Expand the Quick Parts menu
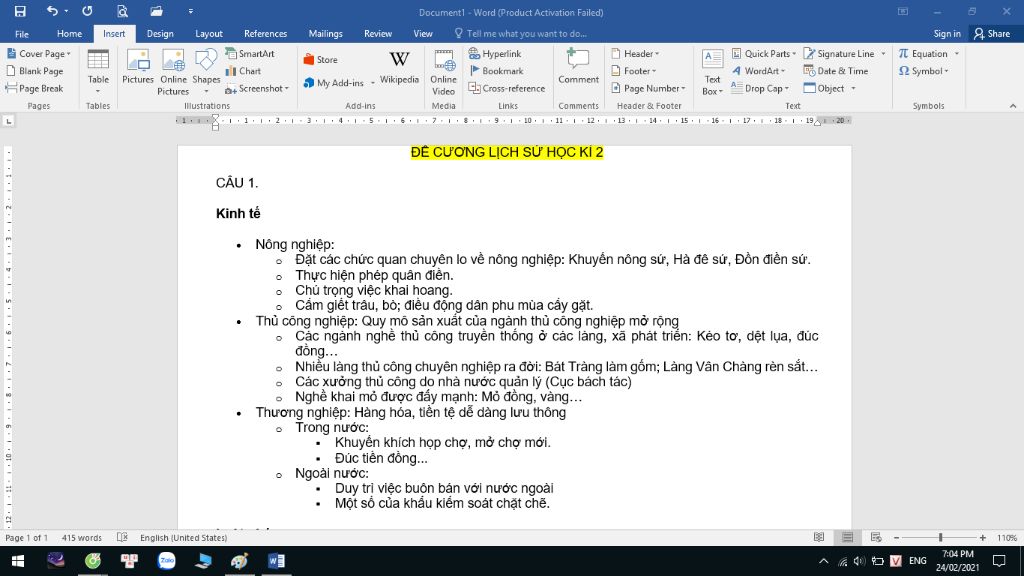The width and height of the screenshot is (1024, 576). click(763, 54)
